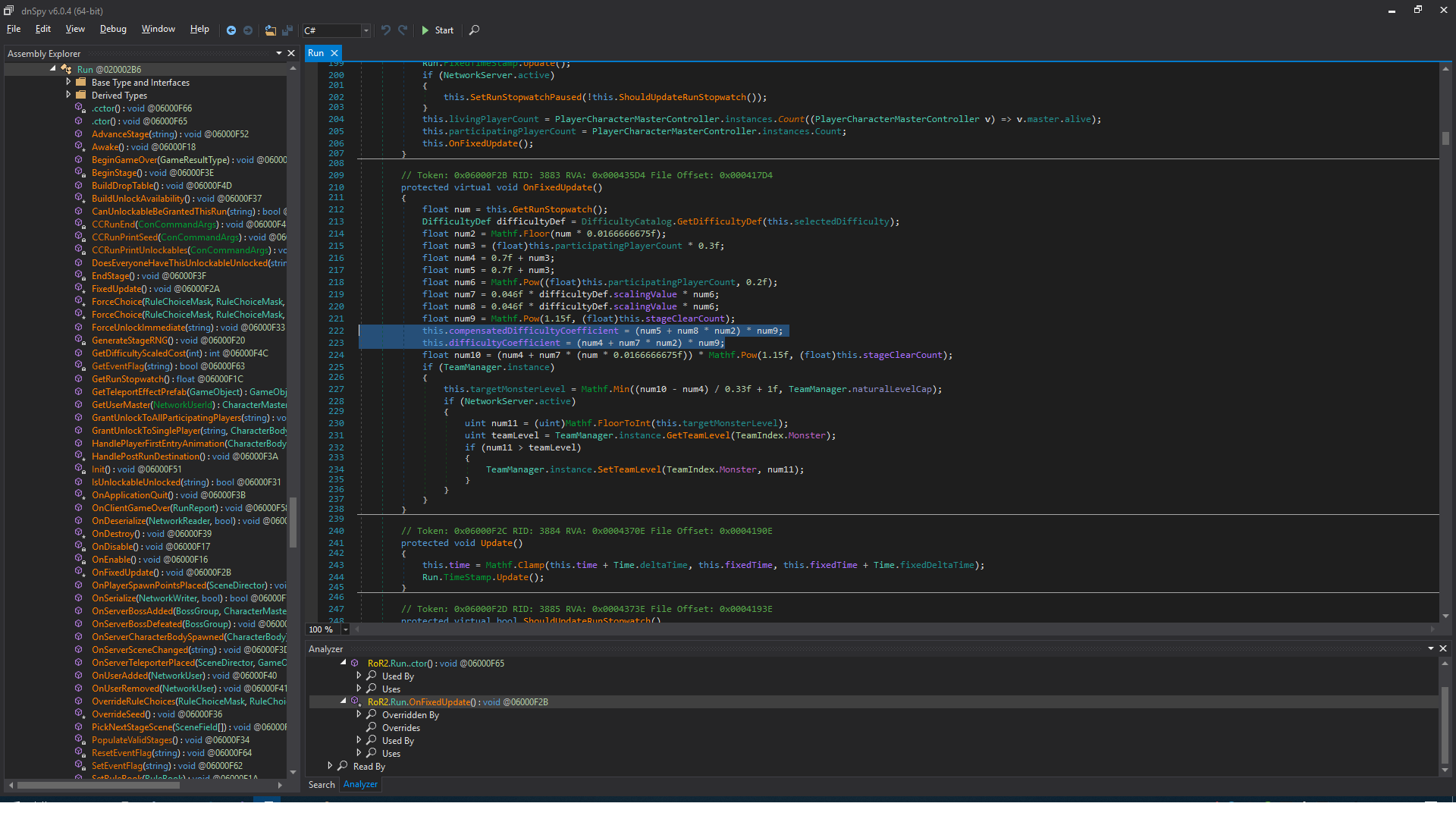Open the View menu
The height and width of the screenshot is (819, 1456).
click(75, 29)
